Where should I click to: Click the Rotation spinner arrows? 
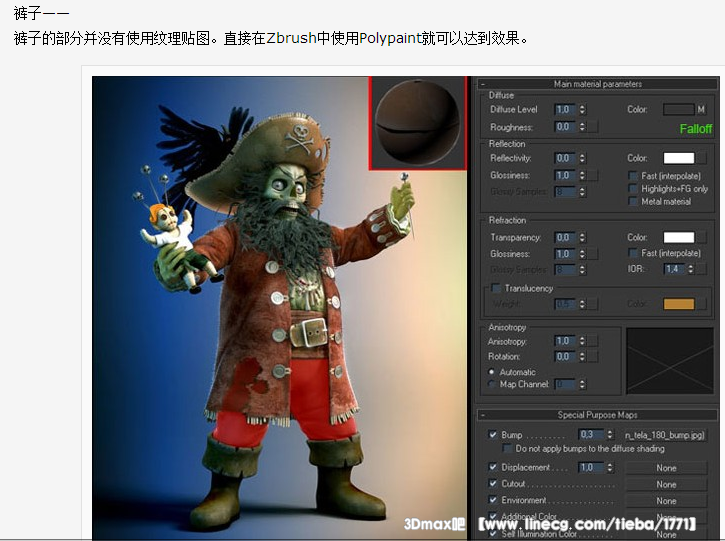tap(582, 357)
